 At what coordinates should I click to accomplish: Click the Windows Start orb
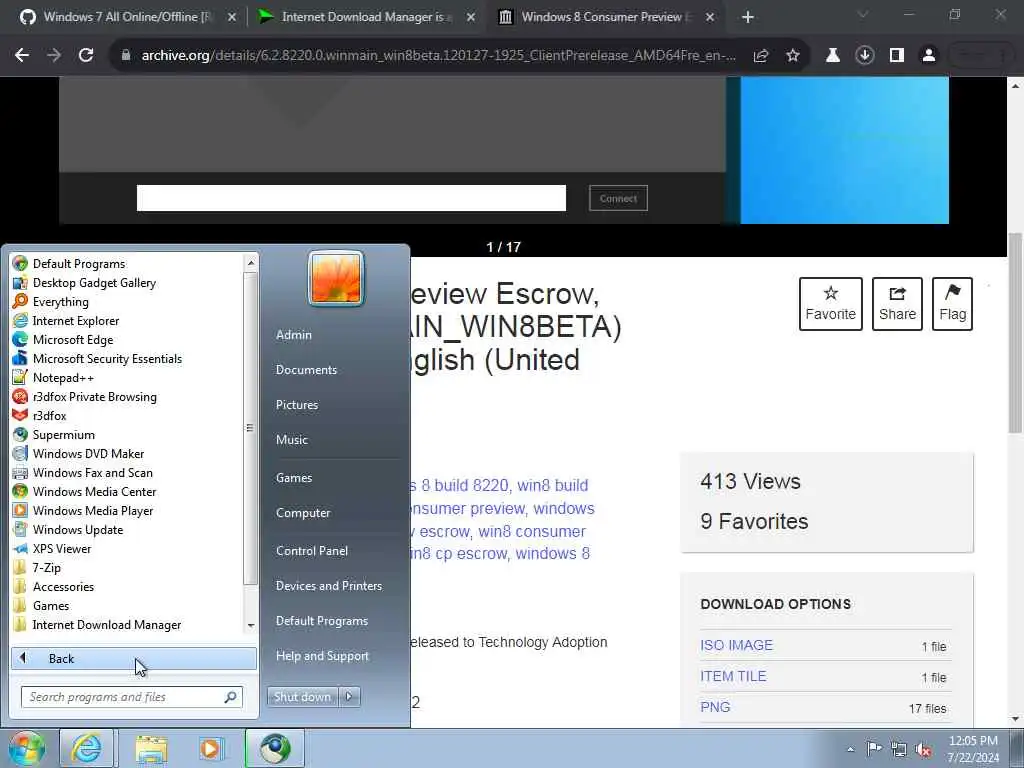click(x=25, y=748)
